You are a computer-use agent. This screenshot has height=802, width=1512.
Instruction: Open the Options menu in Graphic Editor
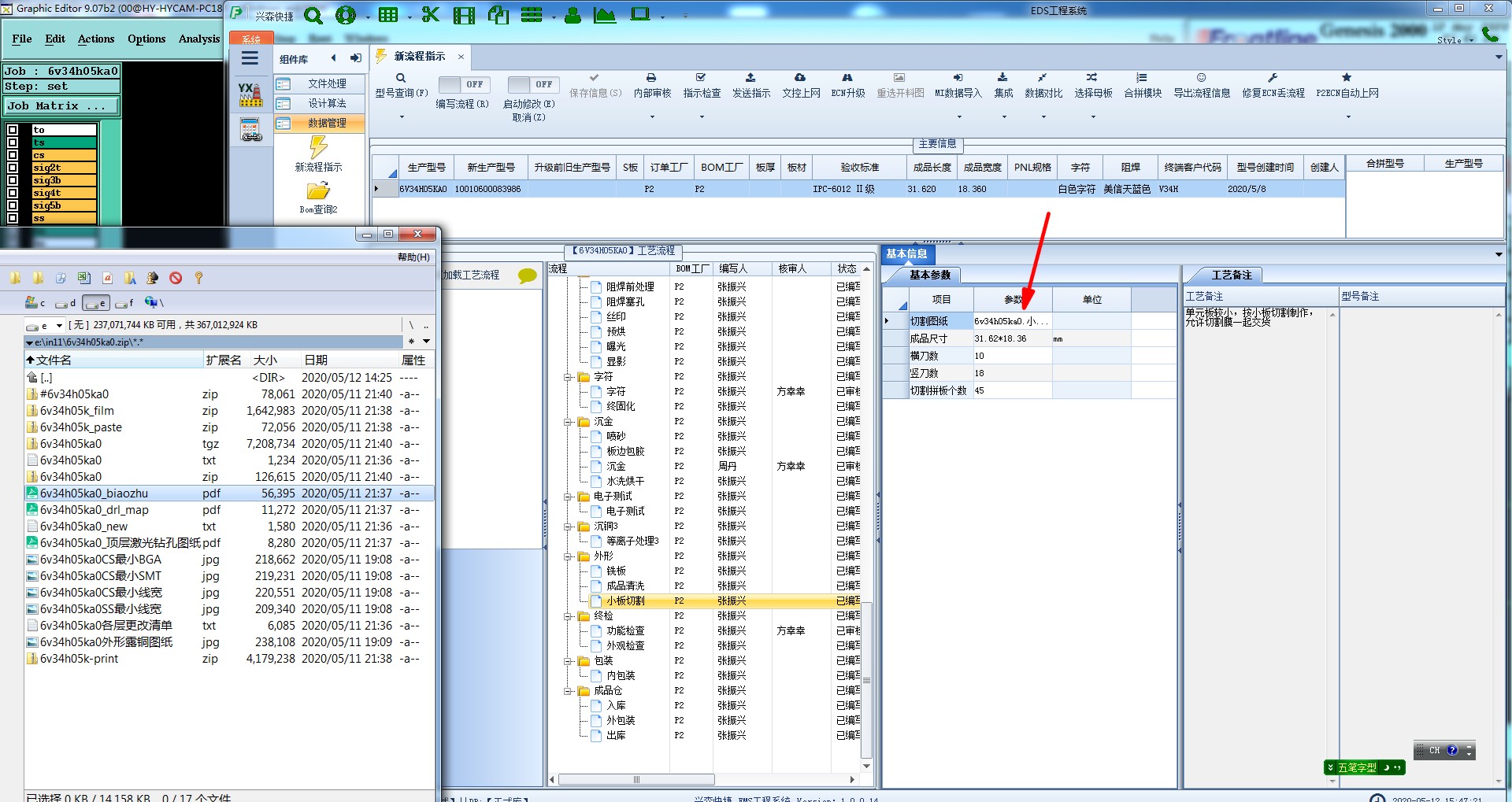click(146, 39)
